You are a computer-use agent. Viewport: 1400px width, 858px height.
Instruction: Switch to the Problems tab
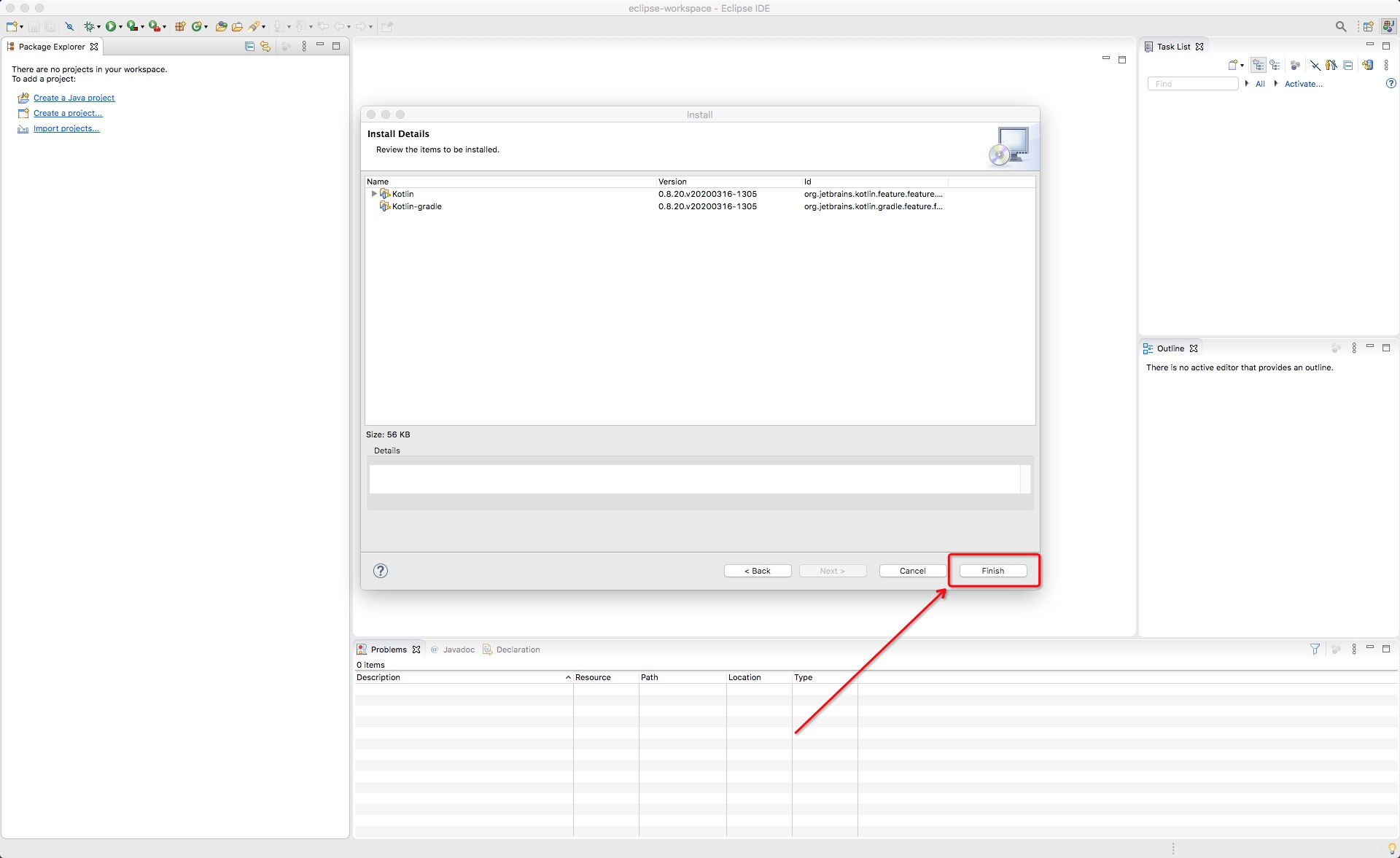389,650
